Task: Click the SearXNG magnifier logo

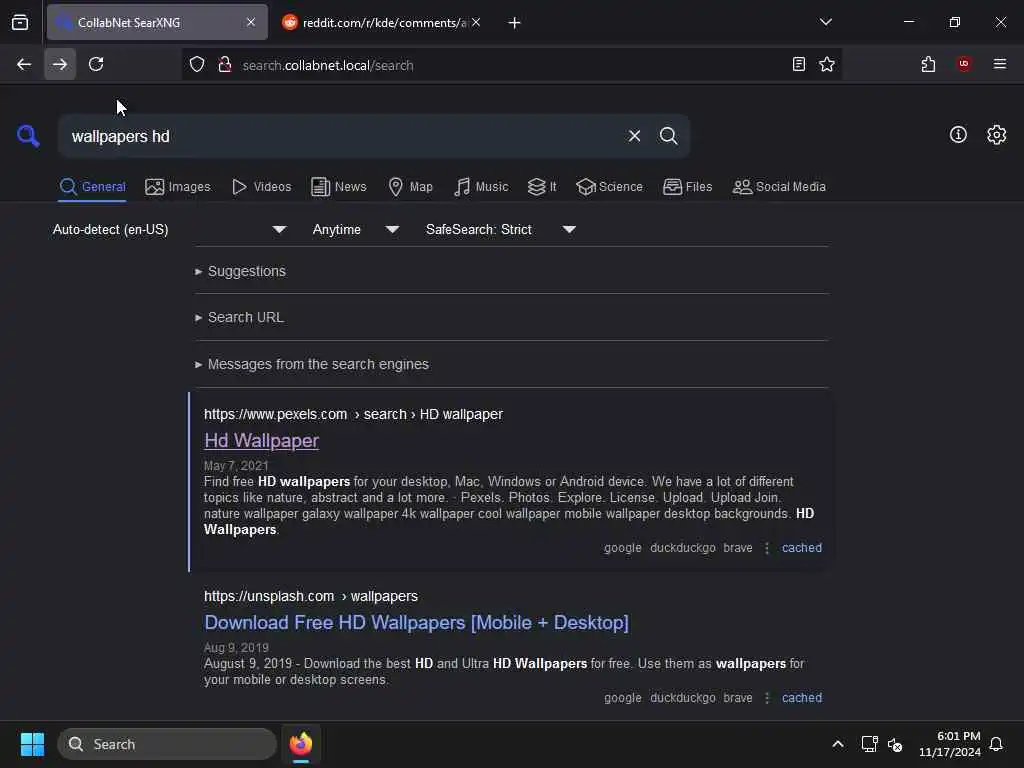Action: point(28,136)
